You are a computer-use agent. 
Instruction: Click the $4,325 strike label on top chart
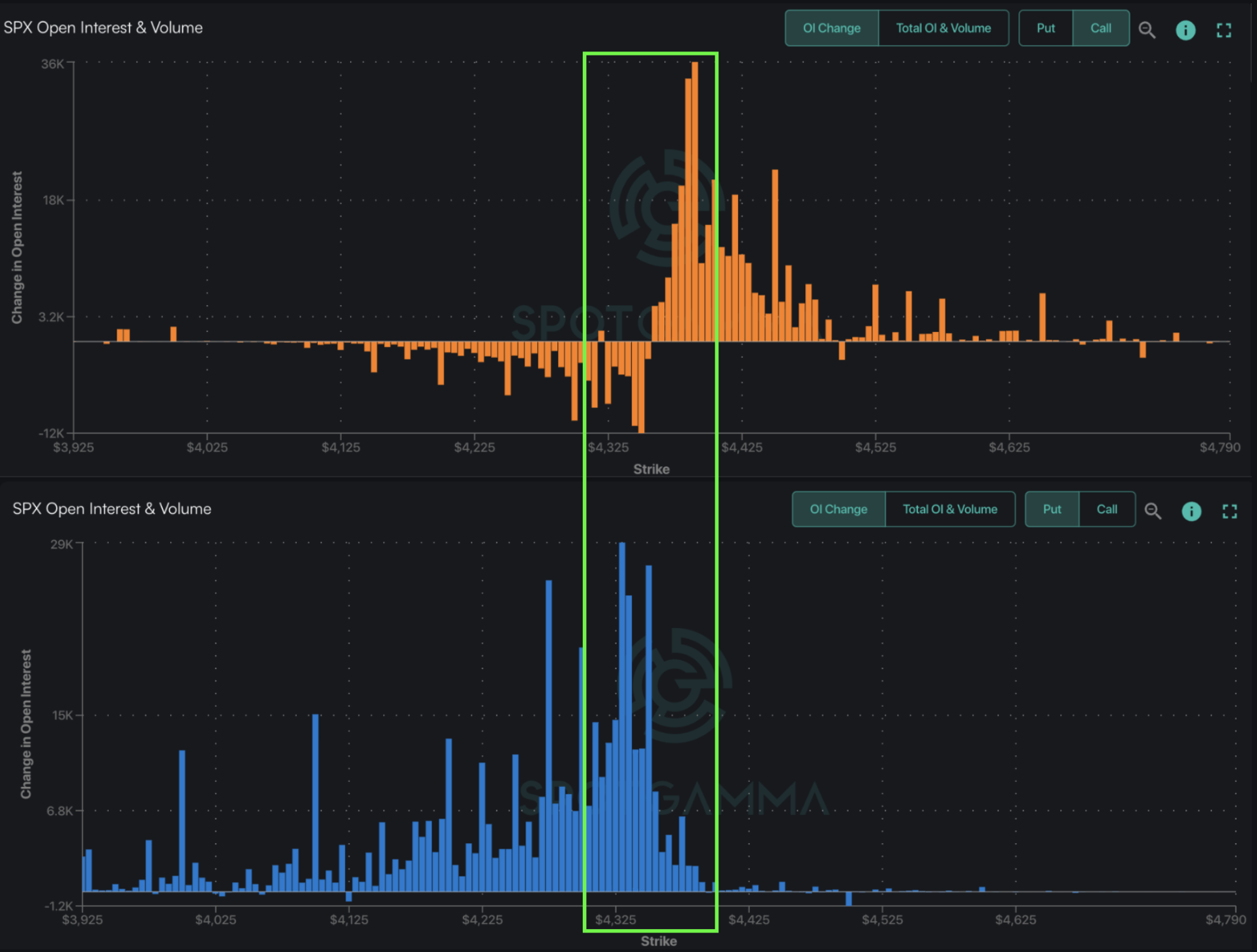(608, 447)
